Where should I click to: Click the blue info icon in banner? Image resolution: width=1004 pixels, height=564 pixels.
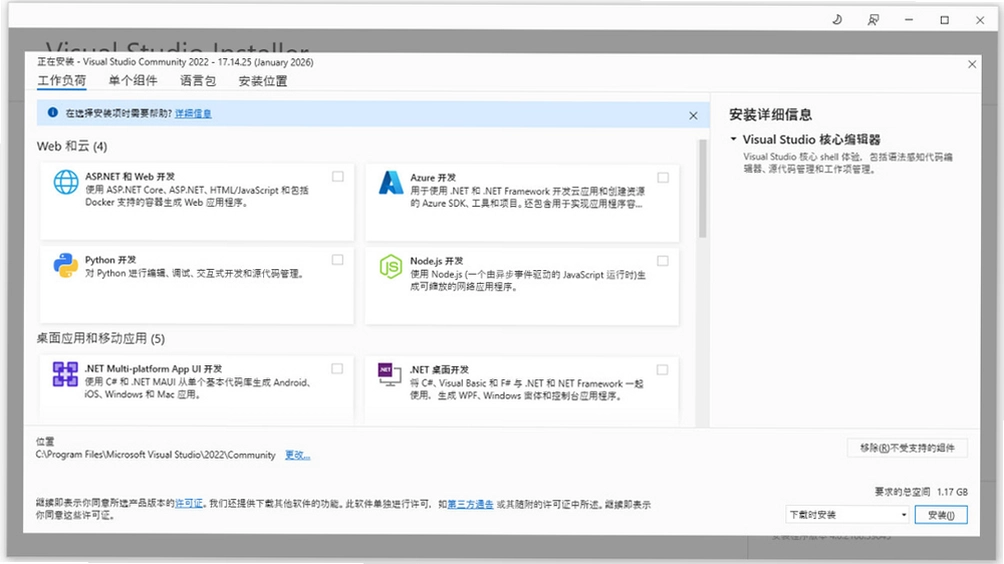coord(53,113)
